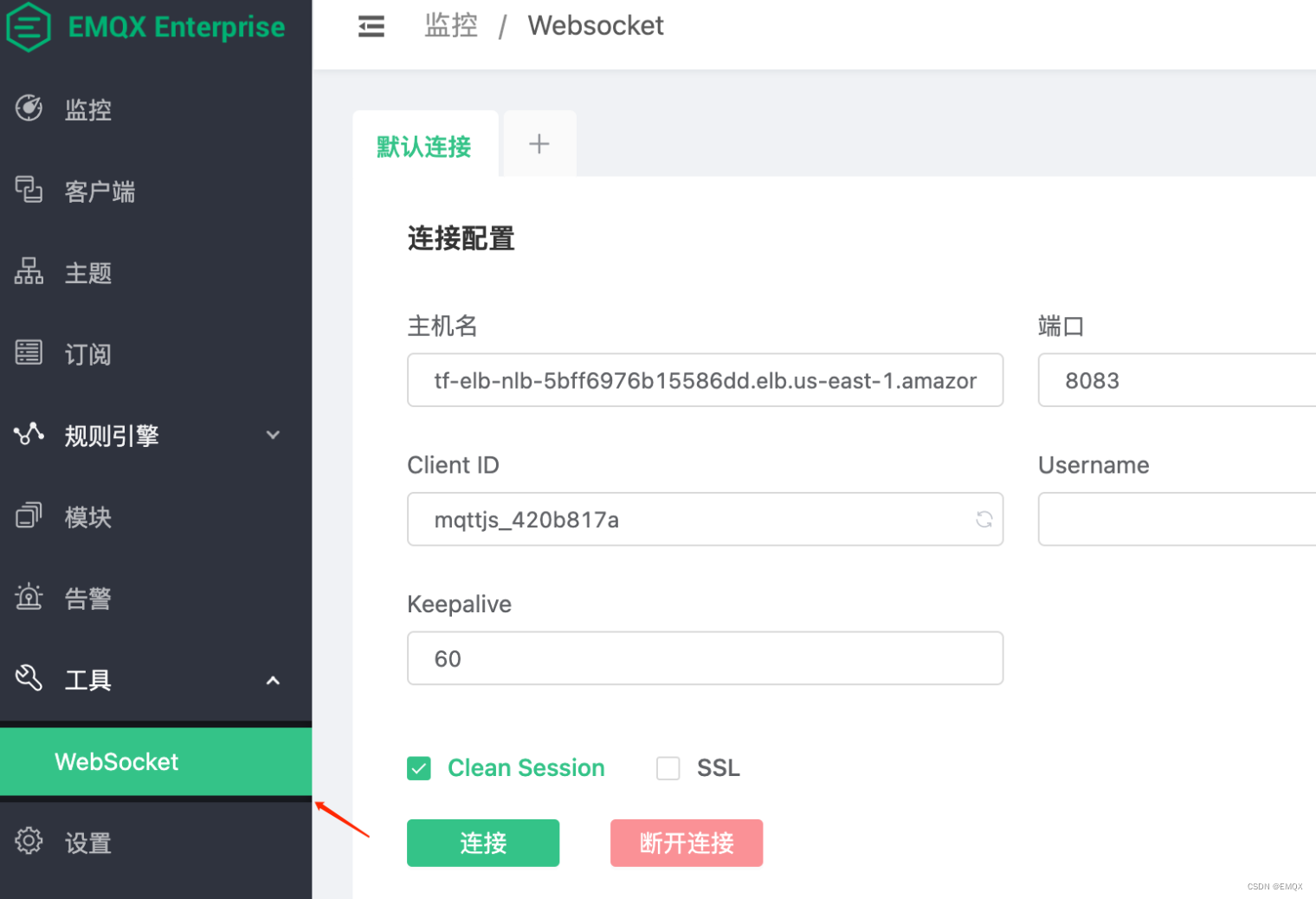Open the 客户端 menu item
The height and width of the screenshot is (899, 1316).
(156, 191)
